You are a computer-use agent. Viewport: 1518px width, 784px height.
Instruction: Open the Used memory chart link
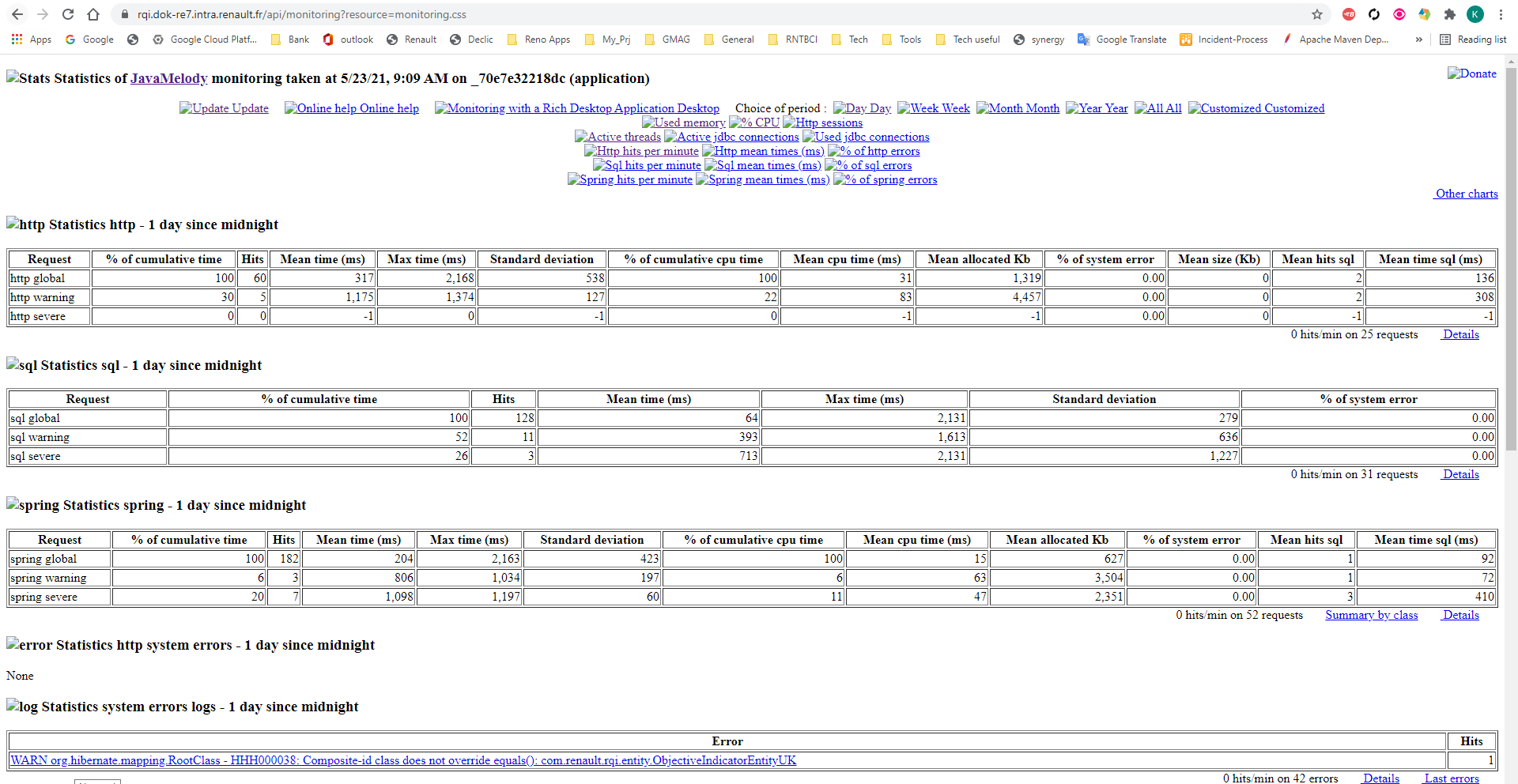(684, 122)
